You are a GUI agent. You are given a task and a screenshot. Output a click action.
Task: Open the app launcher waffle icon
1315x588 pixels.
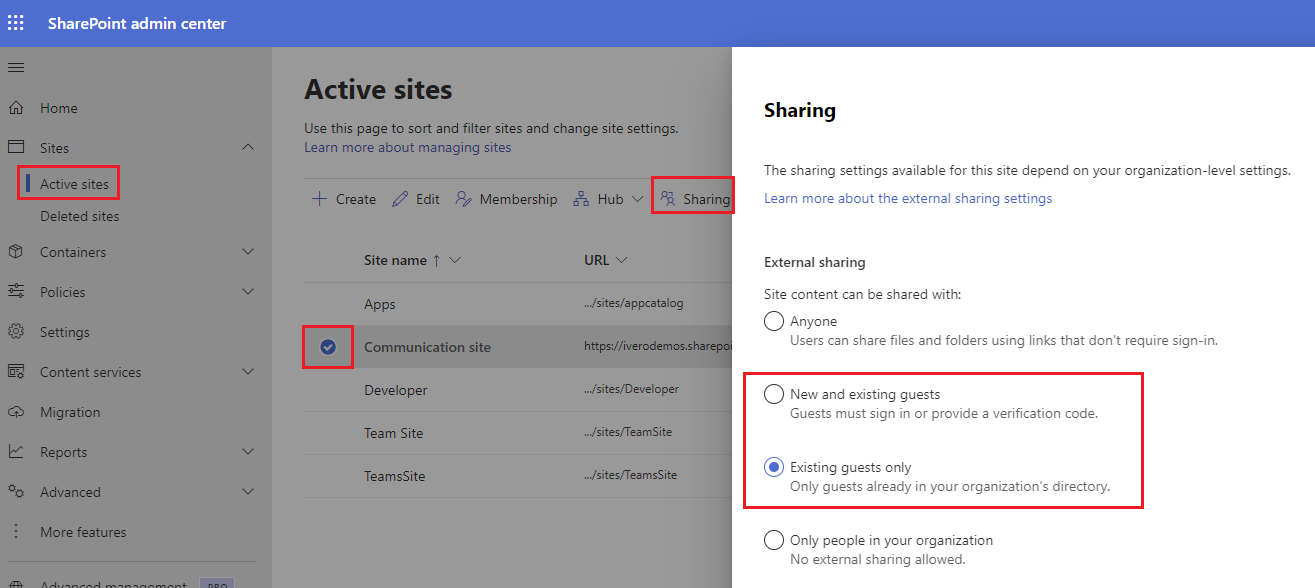[x=16, y=23]
